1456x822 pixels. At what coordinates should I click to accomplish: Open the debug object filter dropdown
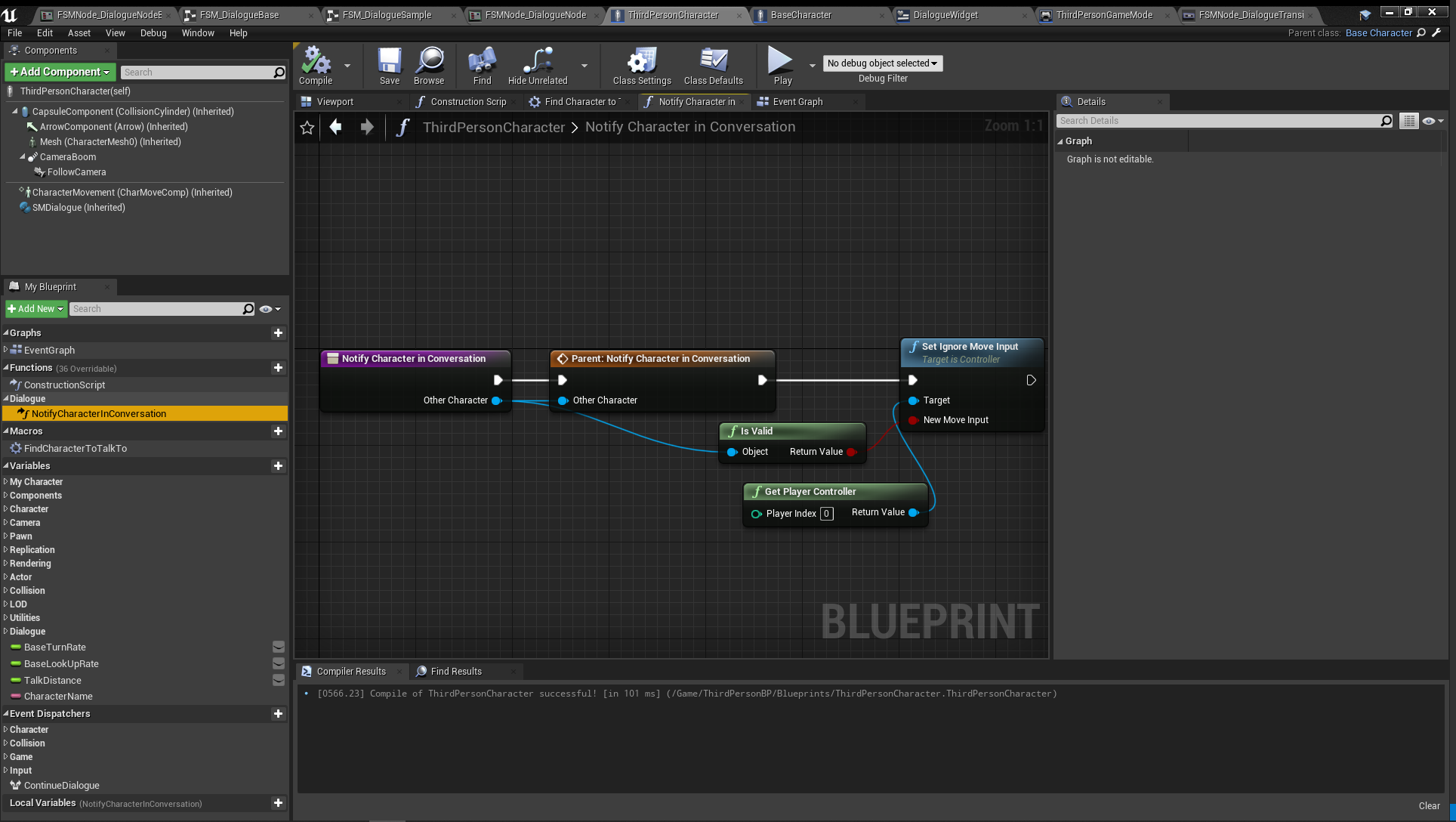click(882, 63)
